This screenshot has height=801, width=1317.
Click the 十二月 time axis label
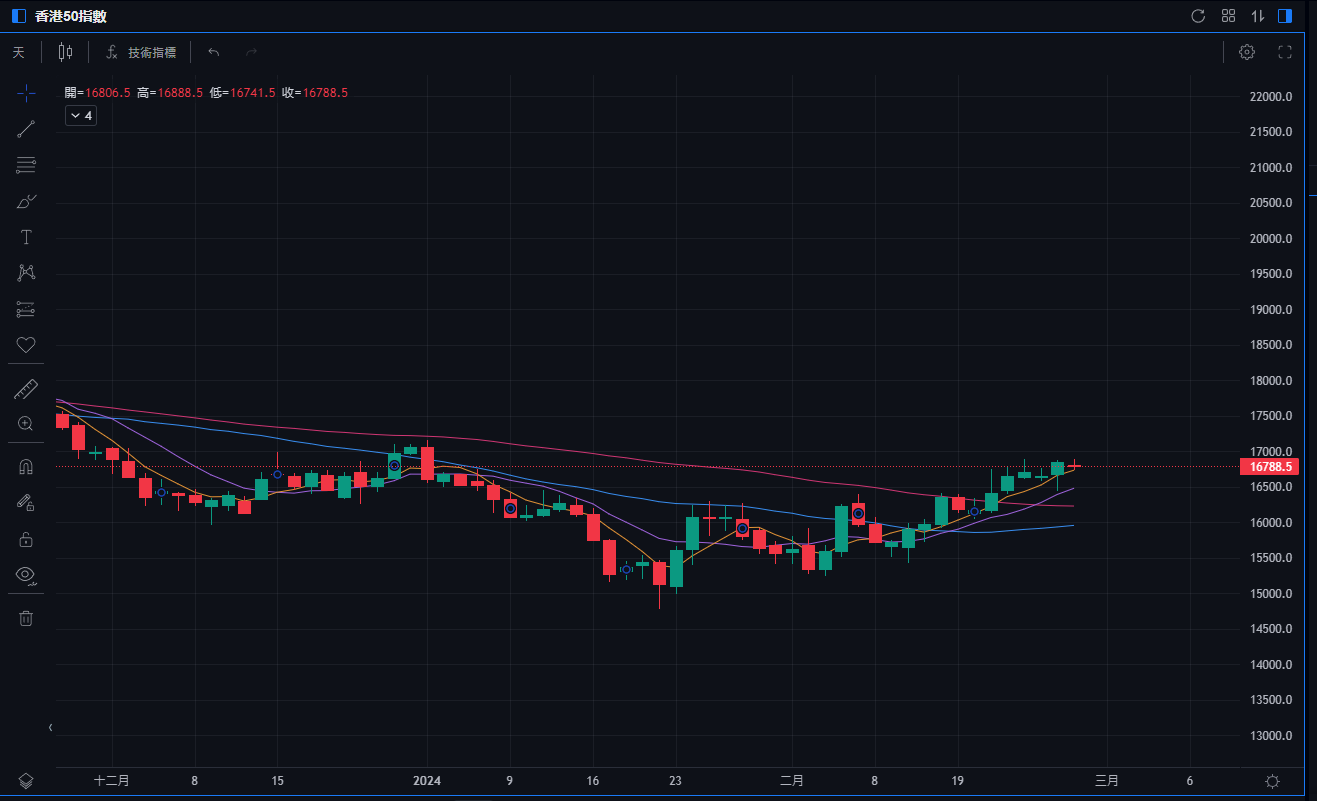click(x=112, y=781)
